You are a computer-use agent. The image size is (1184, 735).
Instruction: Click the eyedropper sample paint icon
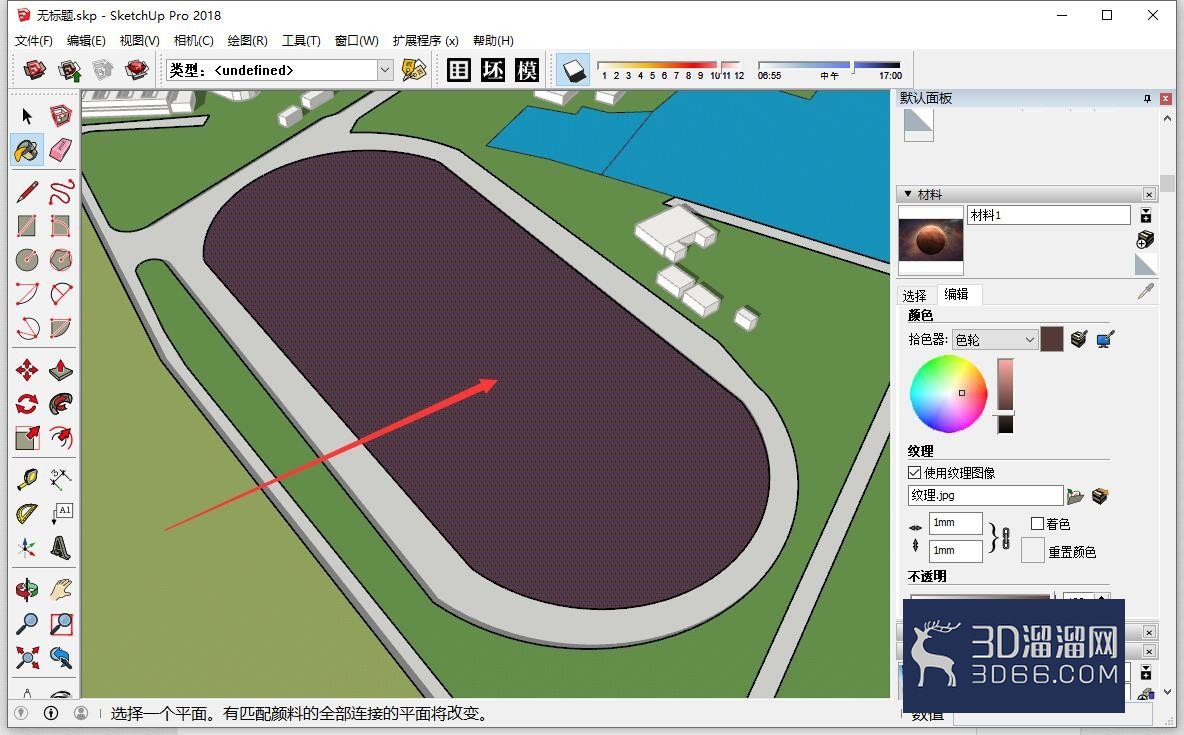[1145, 292]
